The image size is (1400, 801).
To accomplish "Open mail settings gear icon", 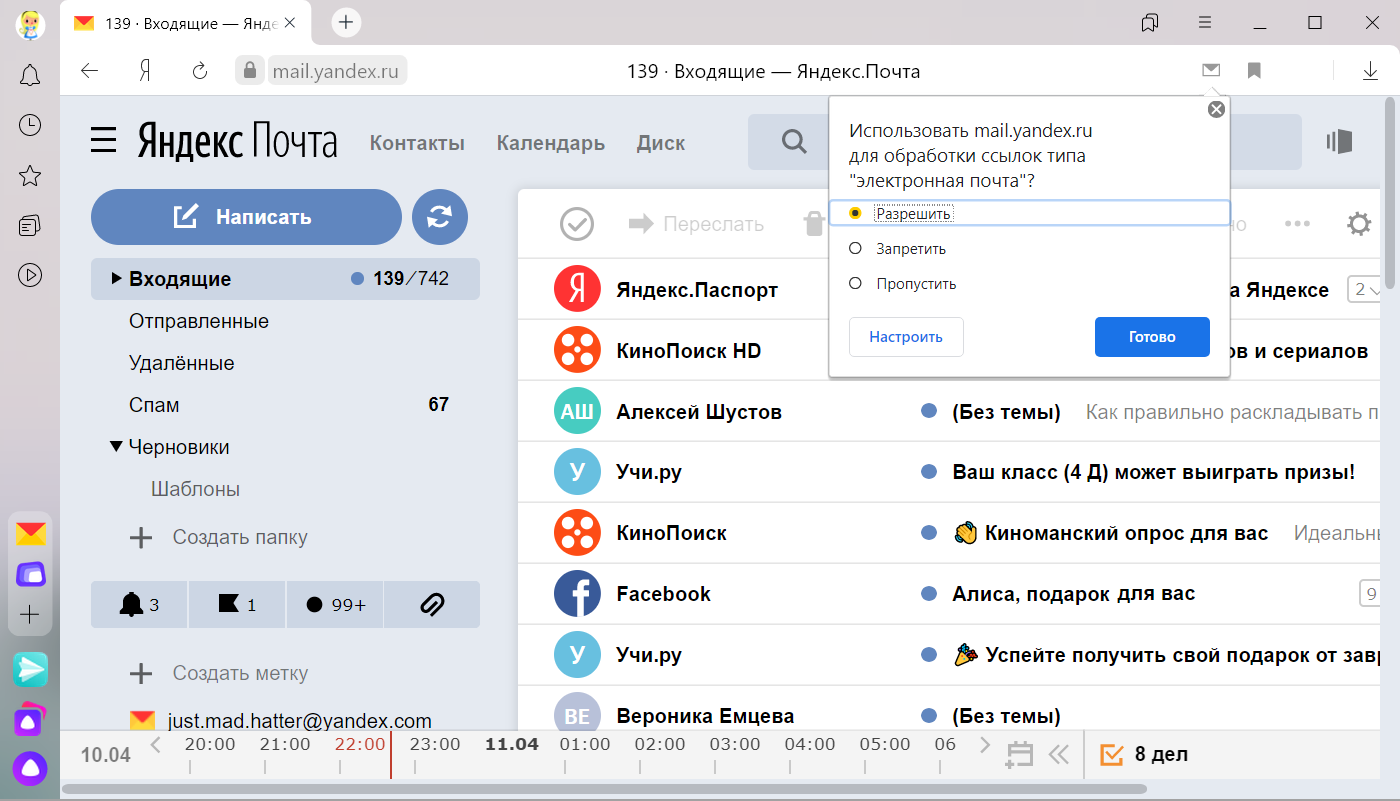I will [1359, 224].
